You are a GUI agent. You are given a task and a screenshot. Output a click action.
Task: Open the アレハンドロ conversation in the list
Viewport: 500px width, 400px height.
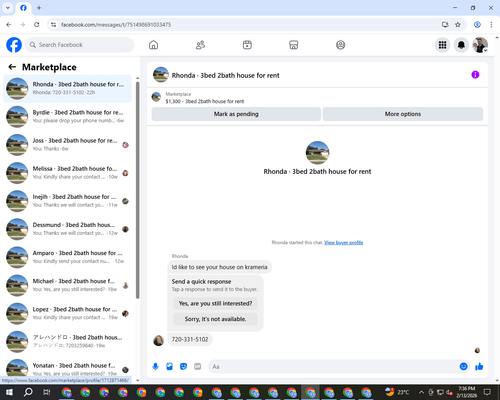pyautogui.click(x=67, y=341)
